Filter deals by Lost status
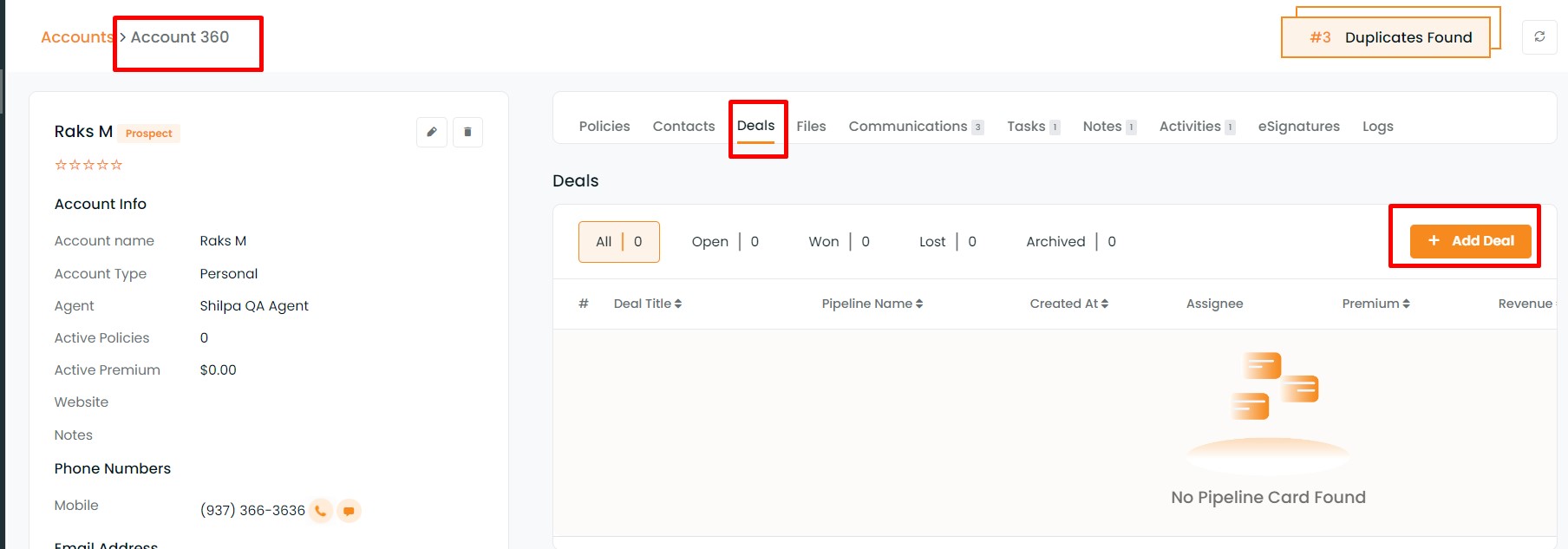Screen dimensions: 1568x549 pos(948,242)
